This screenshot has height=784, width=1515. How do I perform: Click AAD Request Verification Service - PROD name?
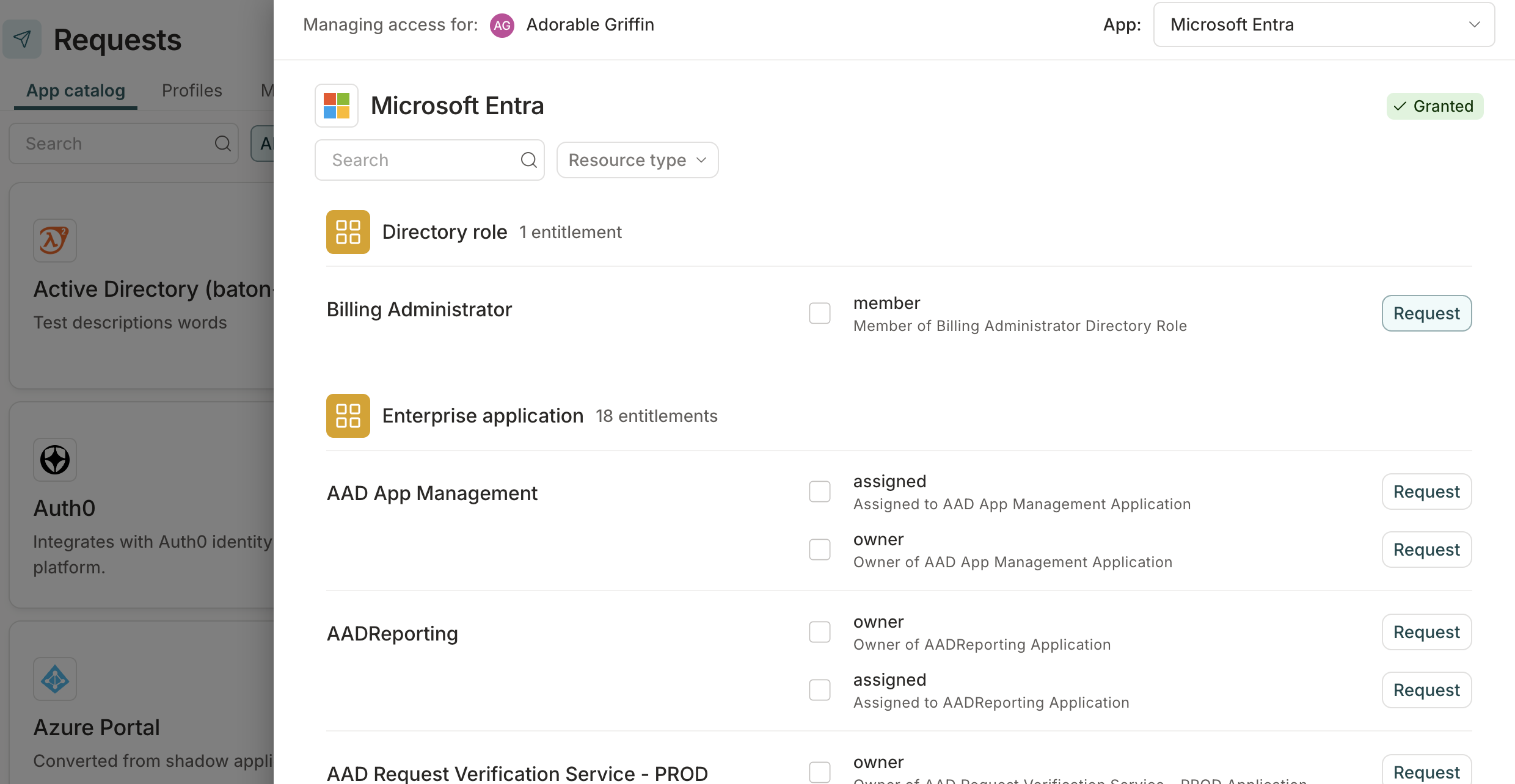pyautogui.click(x=517, y=773)
